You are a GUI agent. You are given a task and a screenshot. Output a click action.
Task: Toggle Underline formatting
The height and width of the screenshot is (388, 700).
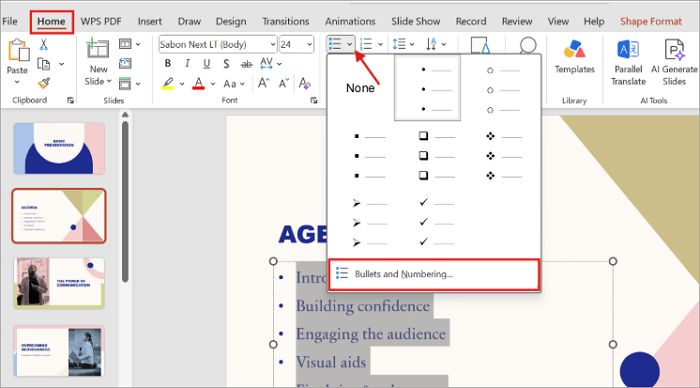click(207, 64)
